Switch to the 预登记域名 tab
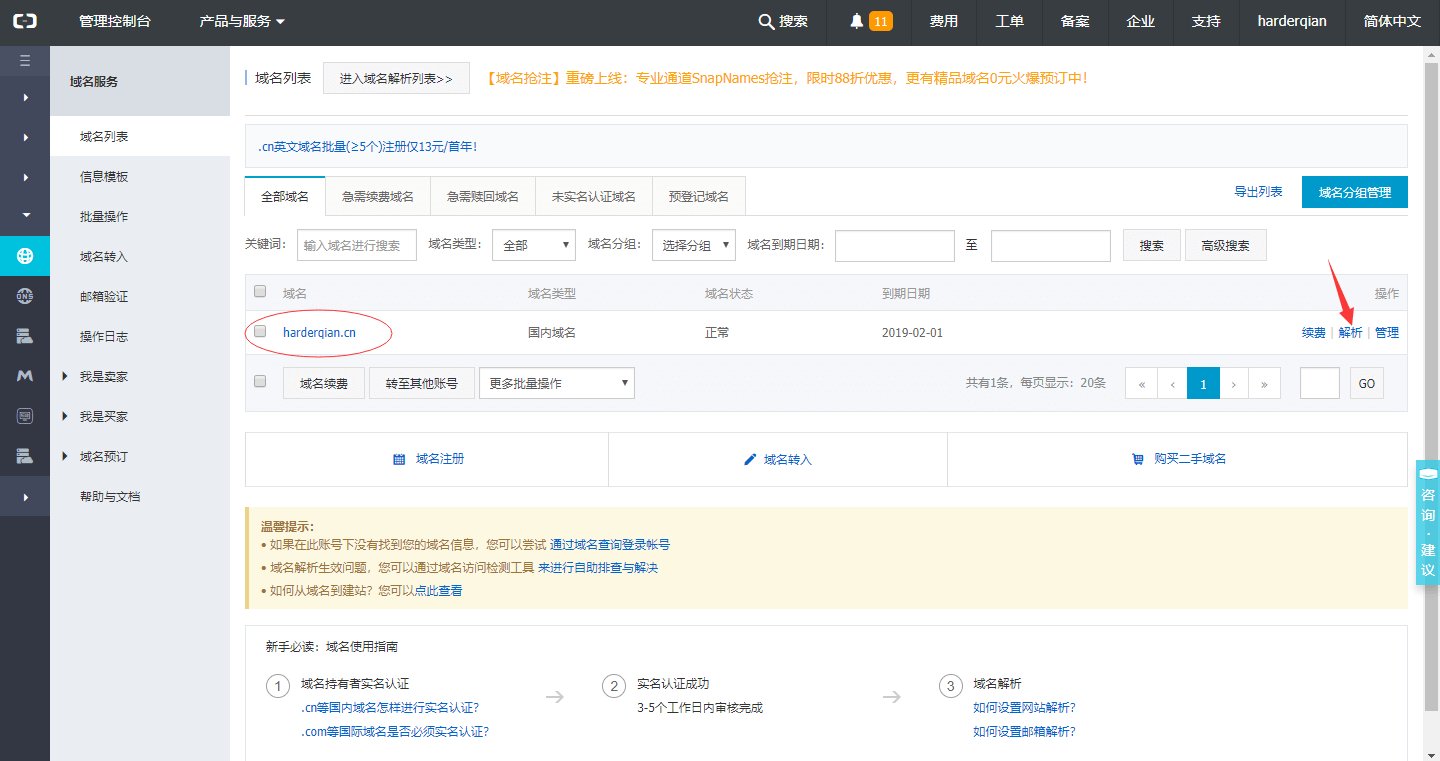 click(699, 196)
